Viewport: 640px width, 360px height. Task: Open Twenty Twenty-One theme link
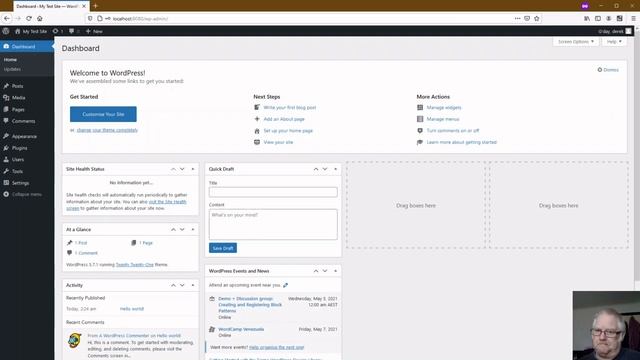(x=135, y=265)
